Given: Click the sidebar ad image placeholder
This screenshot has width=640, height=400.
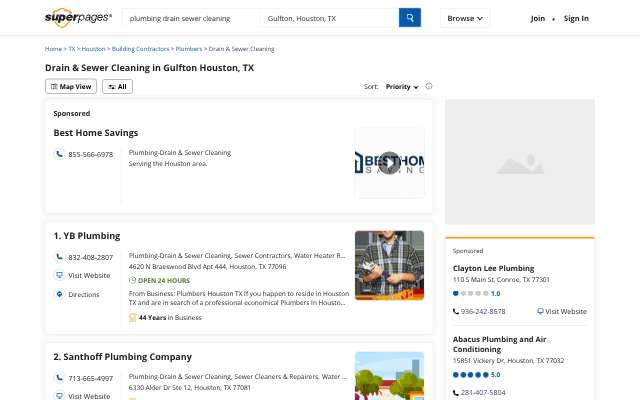Looking at the screenshot, I should pyautogui.click(x=520, y=162).
